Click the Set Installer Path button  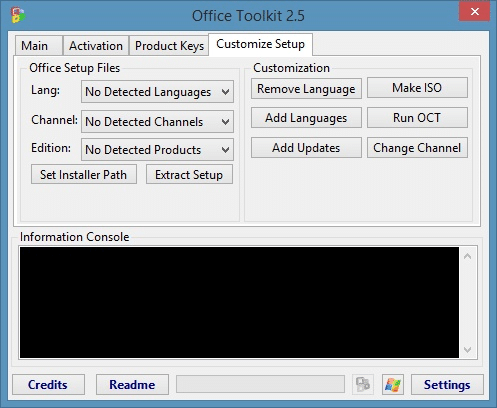pyautogui.click(x=84, y=174)
